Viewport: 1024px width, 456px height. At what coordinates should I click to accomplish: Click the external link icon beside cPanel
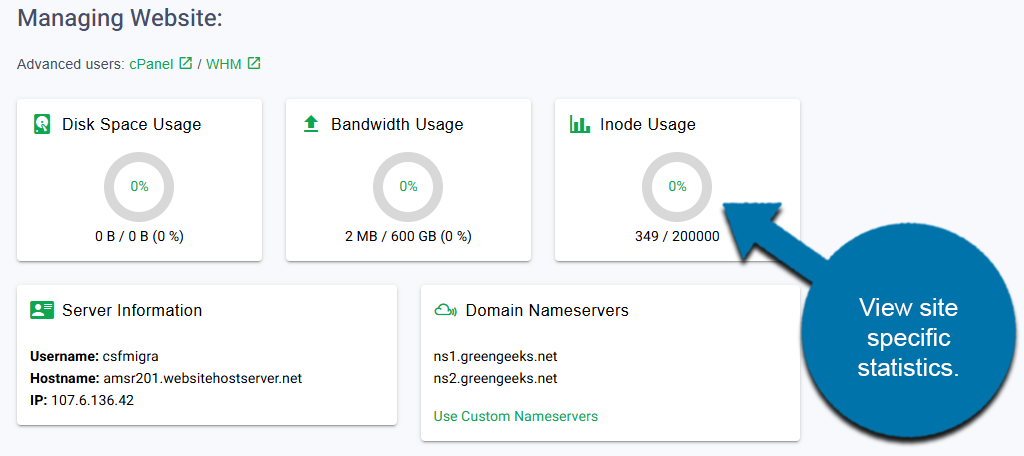point(185,64)
